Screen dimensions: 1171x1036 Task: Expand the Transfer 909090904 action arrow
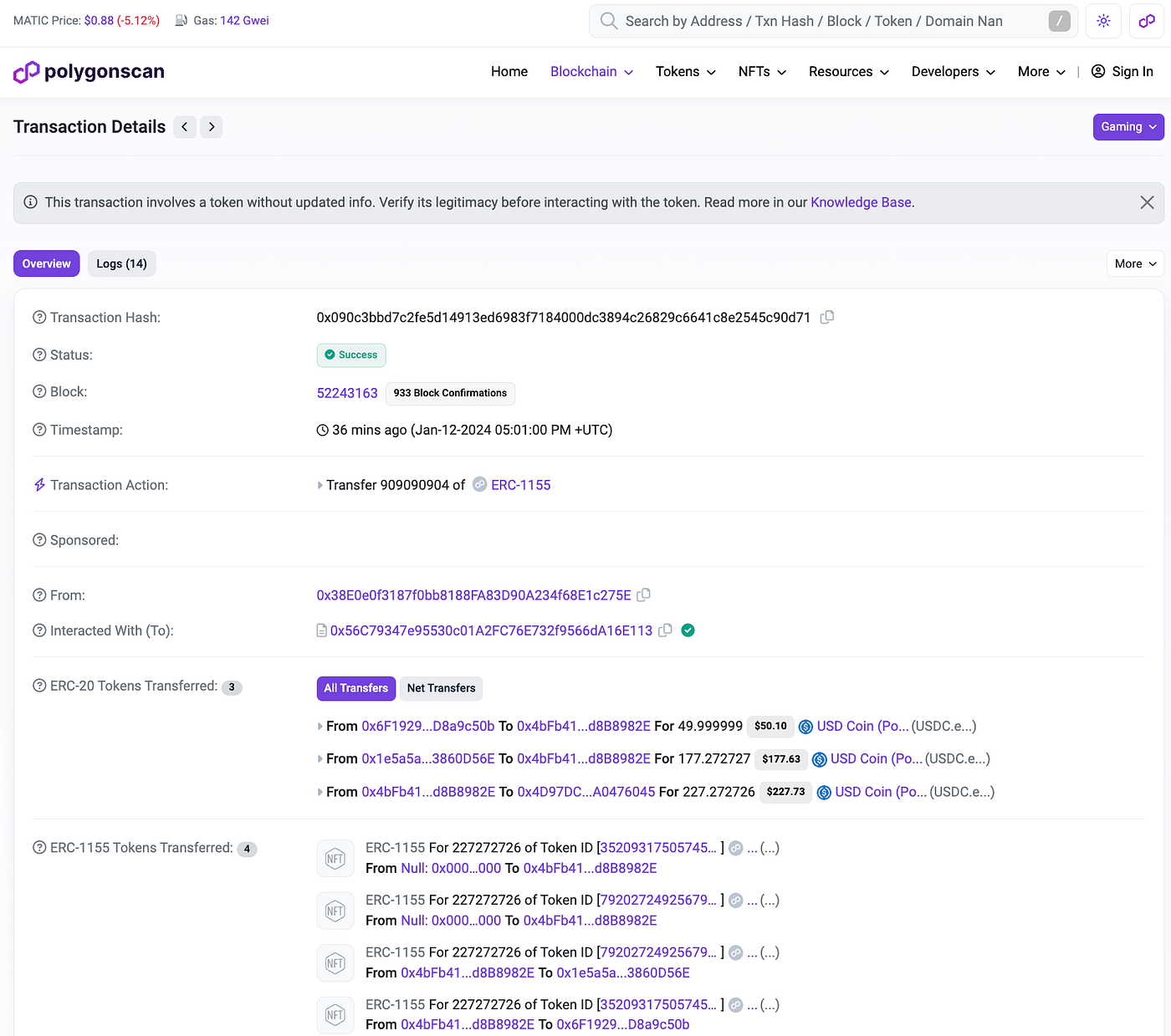320,485
